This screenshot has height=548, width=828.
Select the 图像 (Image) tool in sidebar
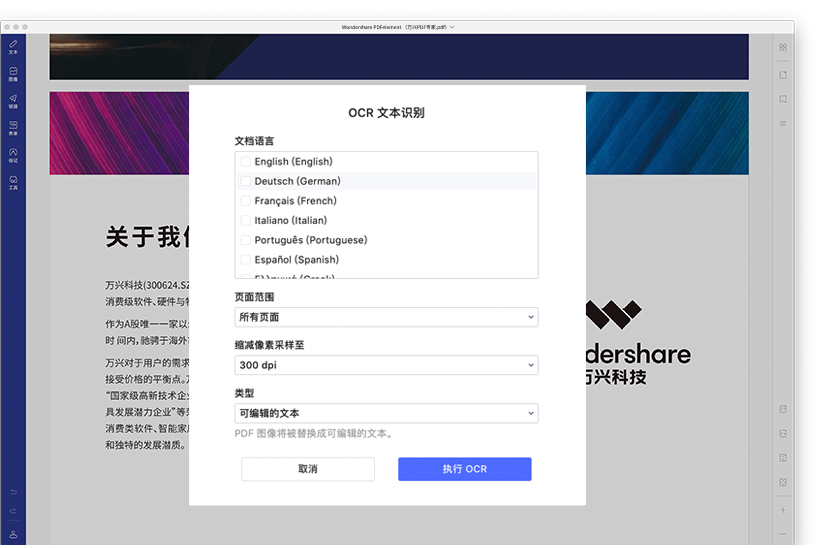(x=13, y=74)
